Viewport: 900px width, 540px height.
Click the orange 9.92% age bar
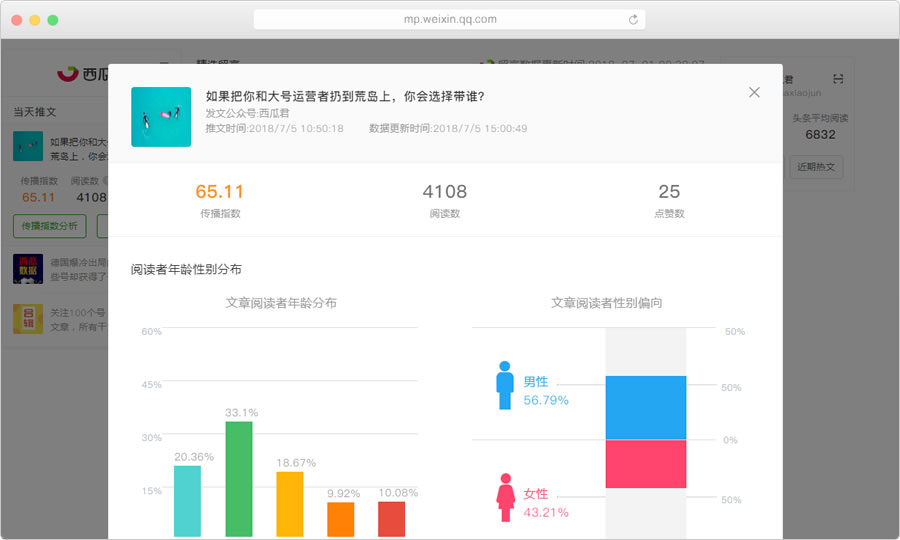(340, 520)
